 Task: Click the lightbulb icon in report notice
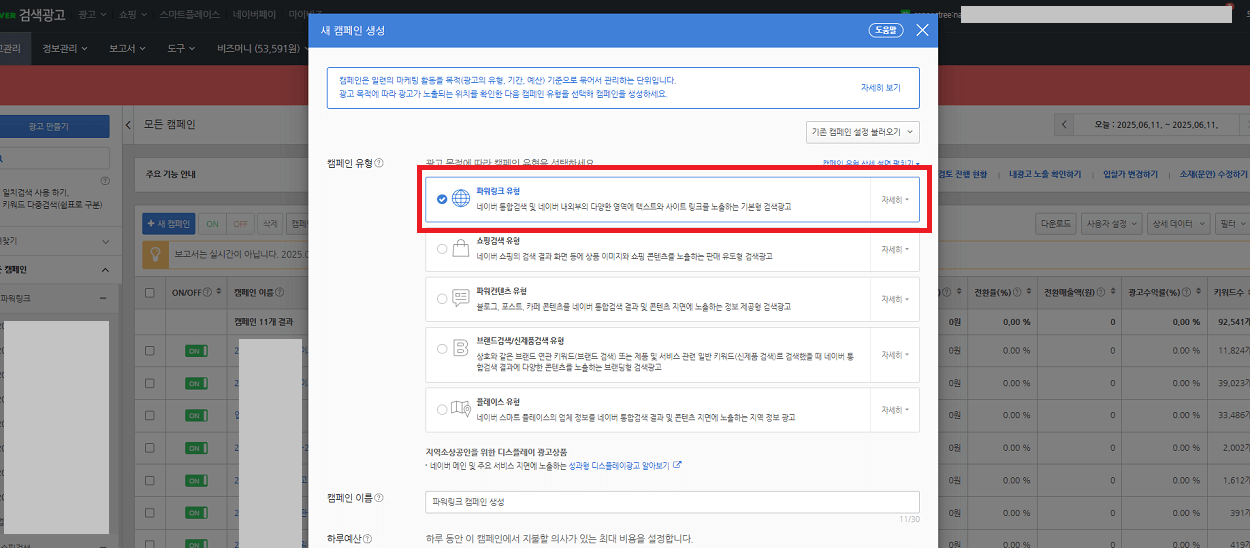156,255
